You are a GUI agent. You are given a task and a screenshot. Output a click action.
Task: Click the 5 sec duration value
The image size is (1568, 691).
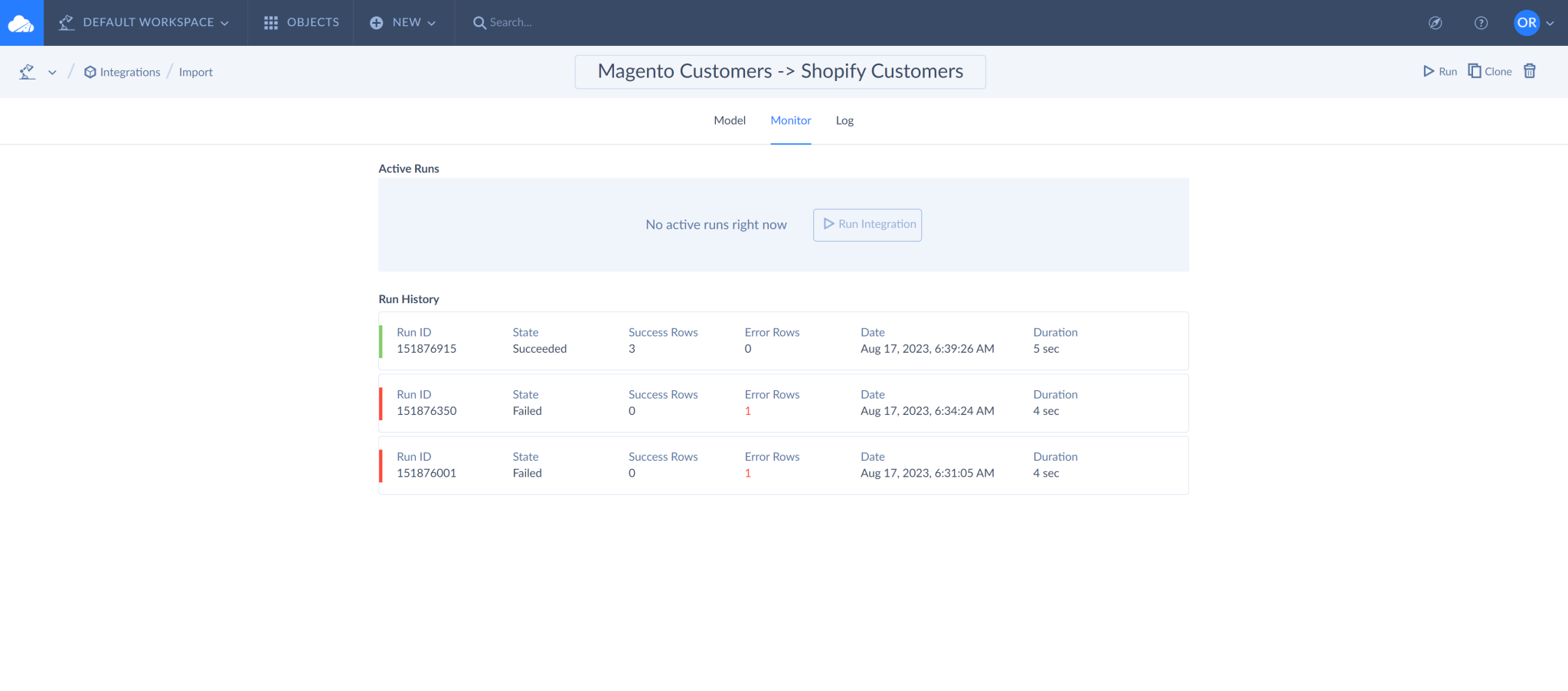(1046, 349)
